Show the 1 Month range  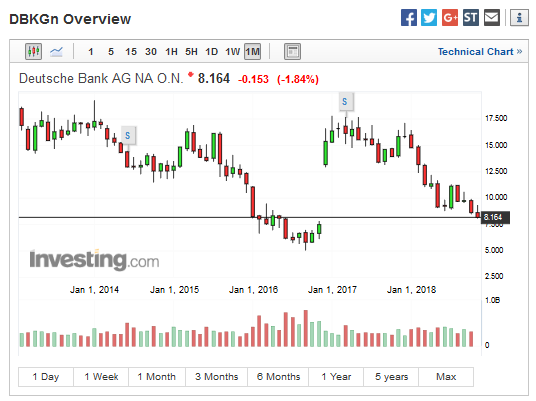(157, 377)
